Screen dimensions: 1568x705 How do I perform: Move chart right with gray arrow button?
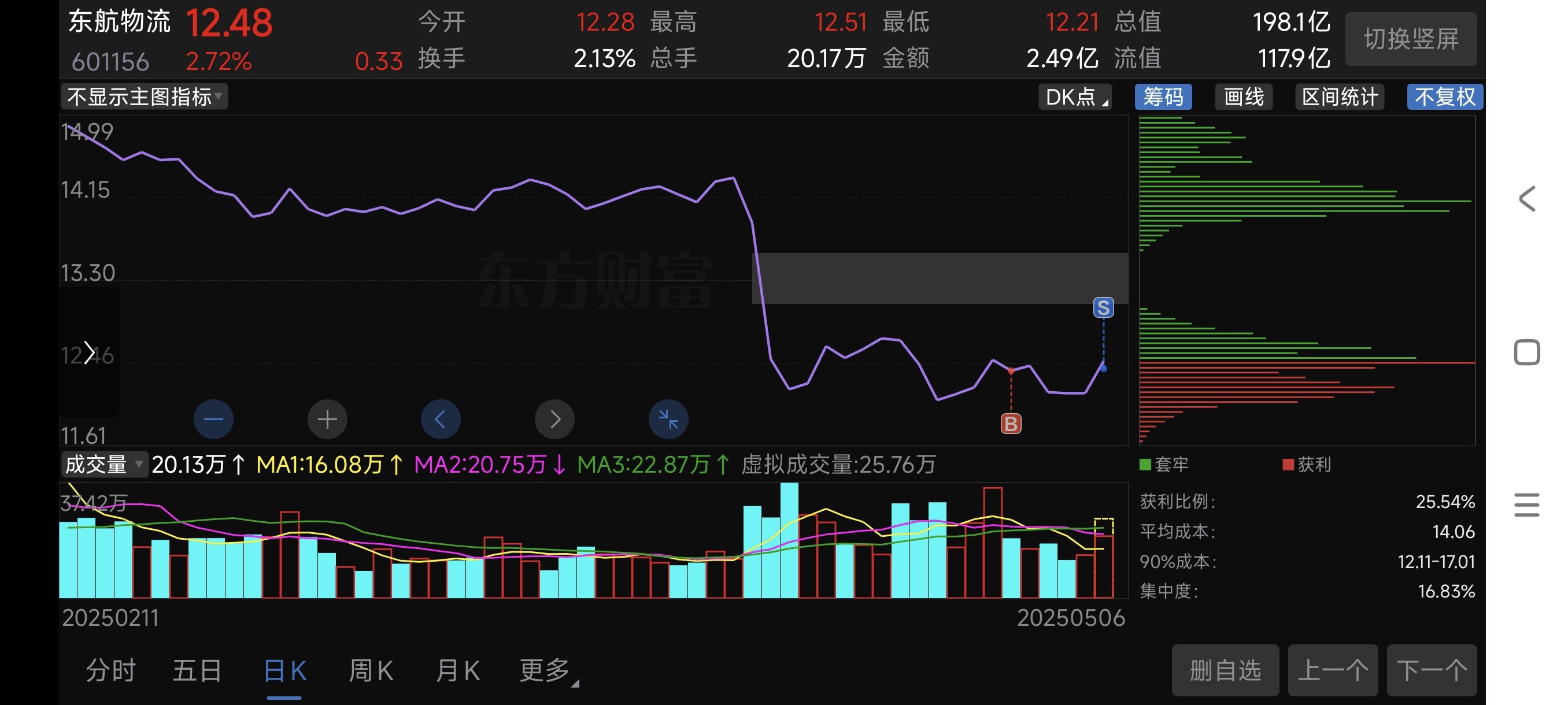pos(554,419)
